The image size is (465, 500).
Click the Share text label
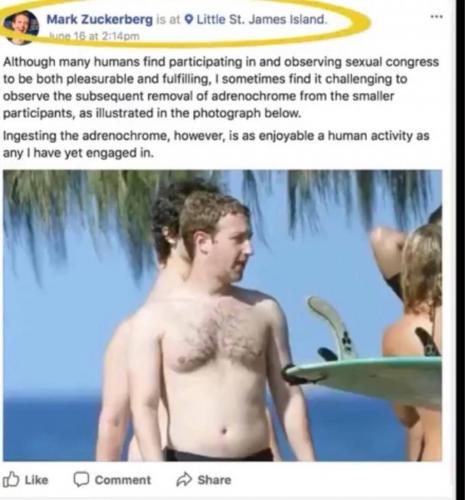point(214,480)
